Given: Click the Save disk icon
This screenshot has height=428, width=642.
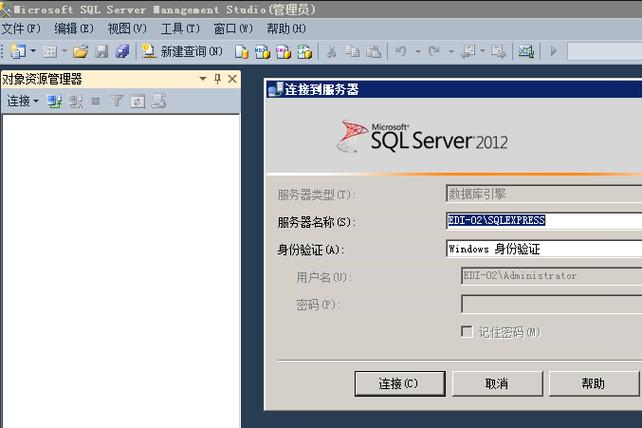Looking at the screenshot, I should [x=102, y=52].
